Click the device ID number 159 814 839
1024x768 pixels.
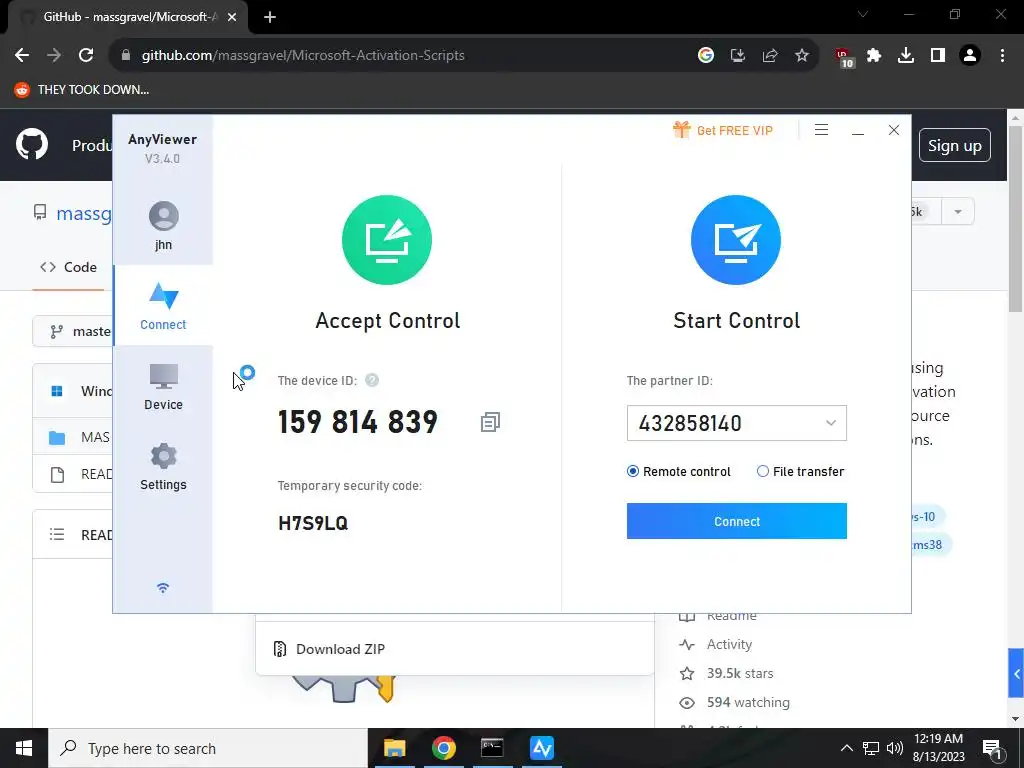pyautogui.click(x=358, y=422)
